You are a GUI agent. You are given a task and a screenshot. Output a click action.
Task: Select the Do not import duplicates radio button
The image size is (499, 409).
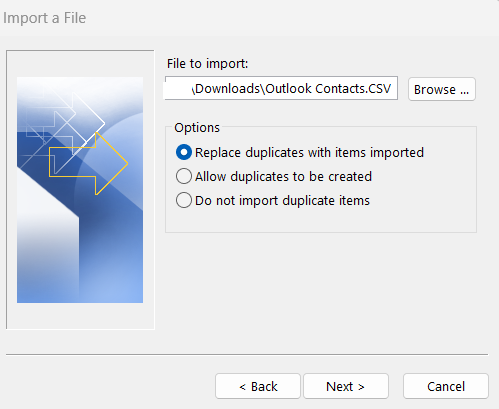point(184,200)
